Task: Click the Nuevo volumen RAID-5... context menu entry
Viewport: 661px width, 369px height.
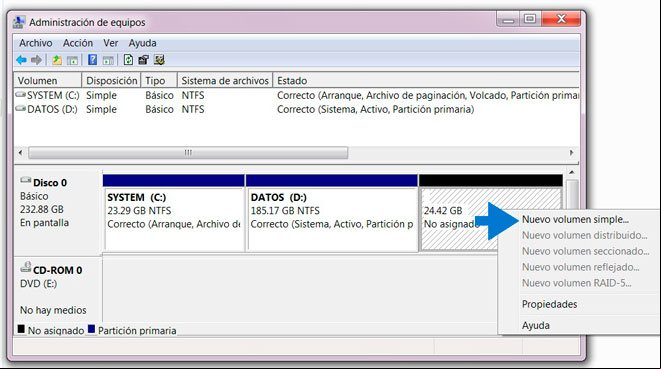Action: (577, 283)
